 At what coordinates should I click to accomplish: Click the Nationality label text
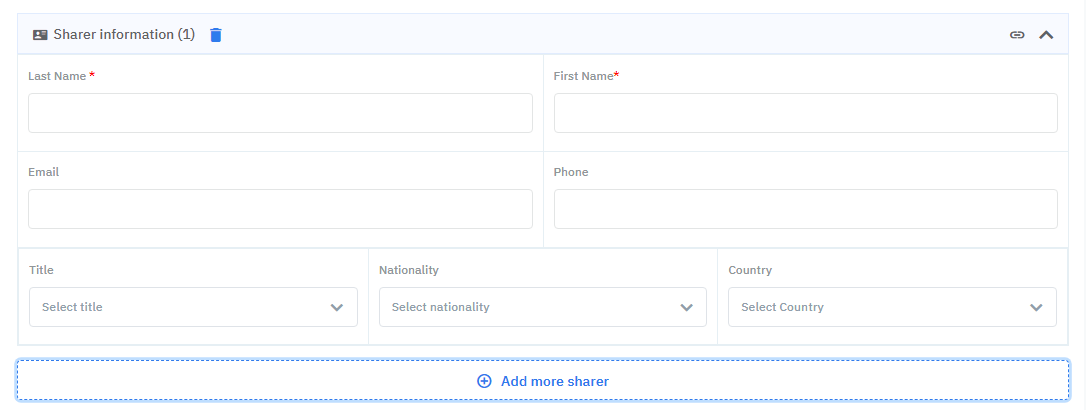point(409,270)
